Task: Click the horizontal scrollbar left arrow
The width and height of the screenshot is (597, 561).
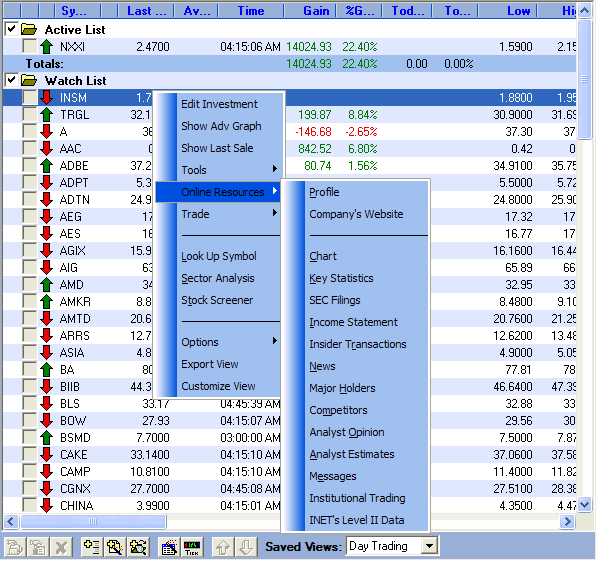Action: click(11, 521)
